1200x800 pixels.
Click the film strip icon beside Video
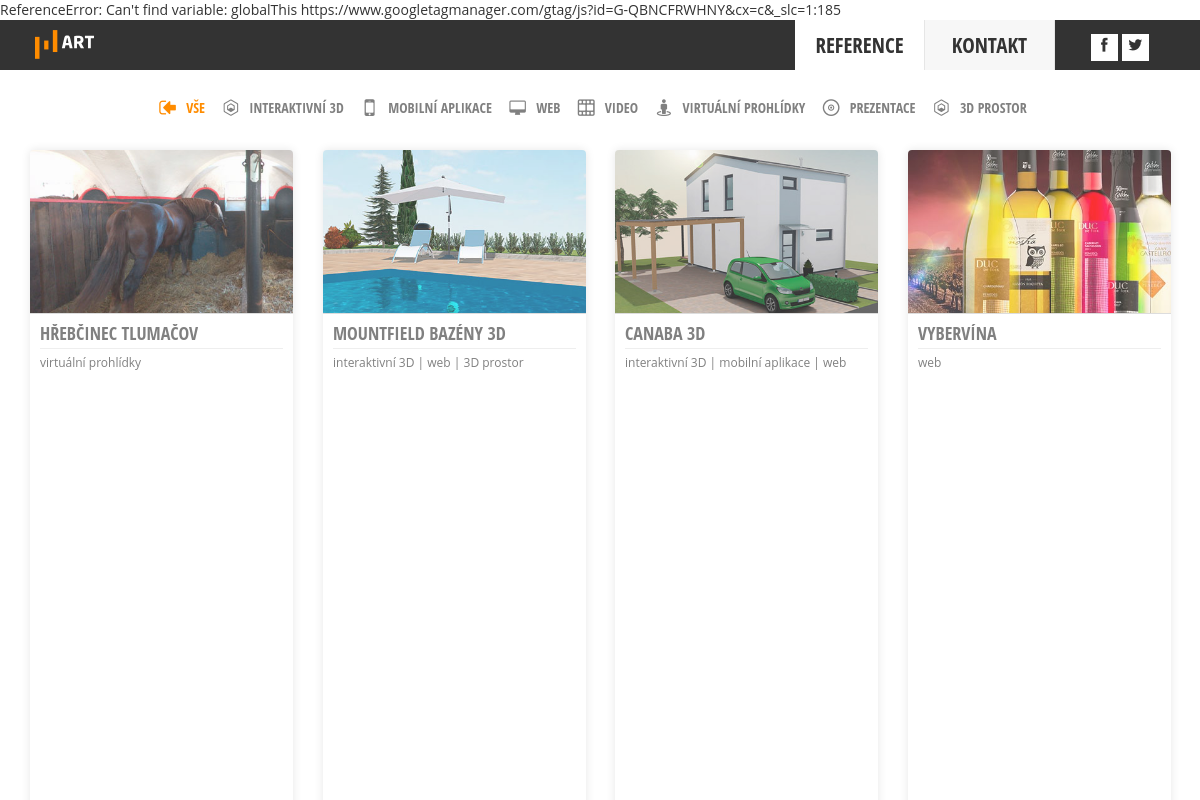586,108
